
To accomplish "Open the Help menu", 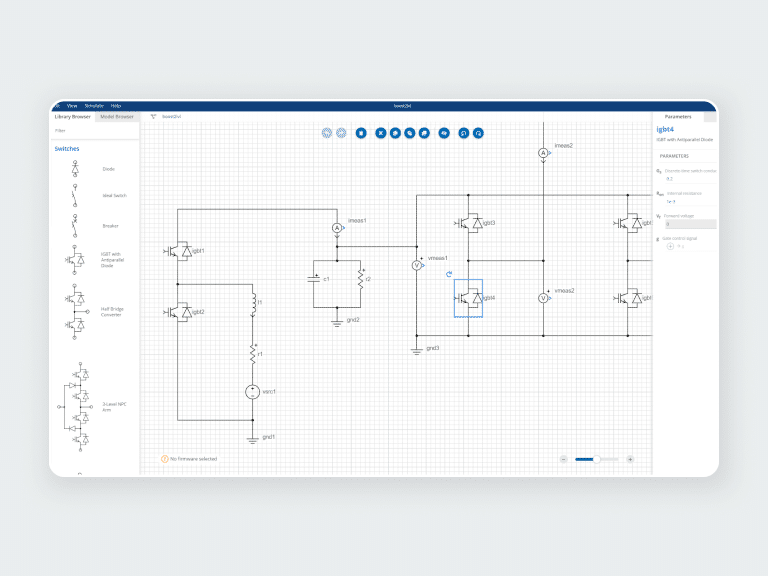I will tap(116, 106).
